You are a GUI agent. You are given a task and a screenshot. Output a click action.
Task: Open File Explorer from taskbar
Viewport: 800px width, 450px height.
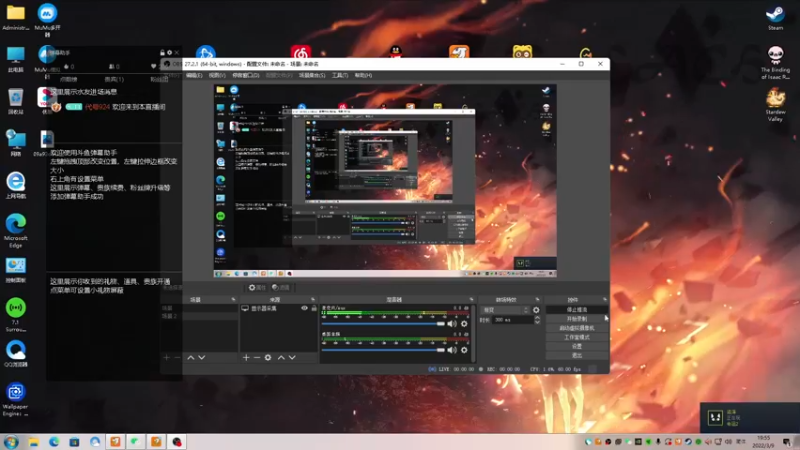[x=34, y=442]
